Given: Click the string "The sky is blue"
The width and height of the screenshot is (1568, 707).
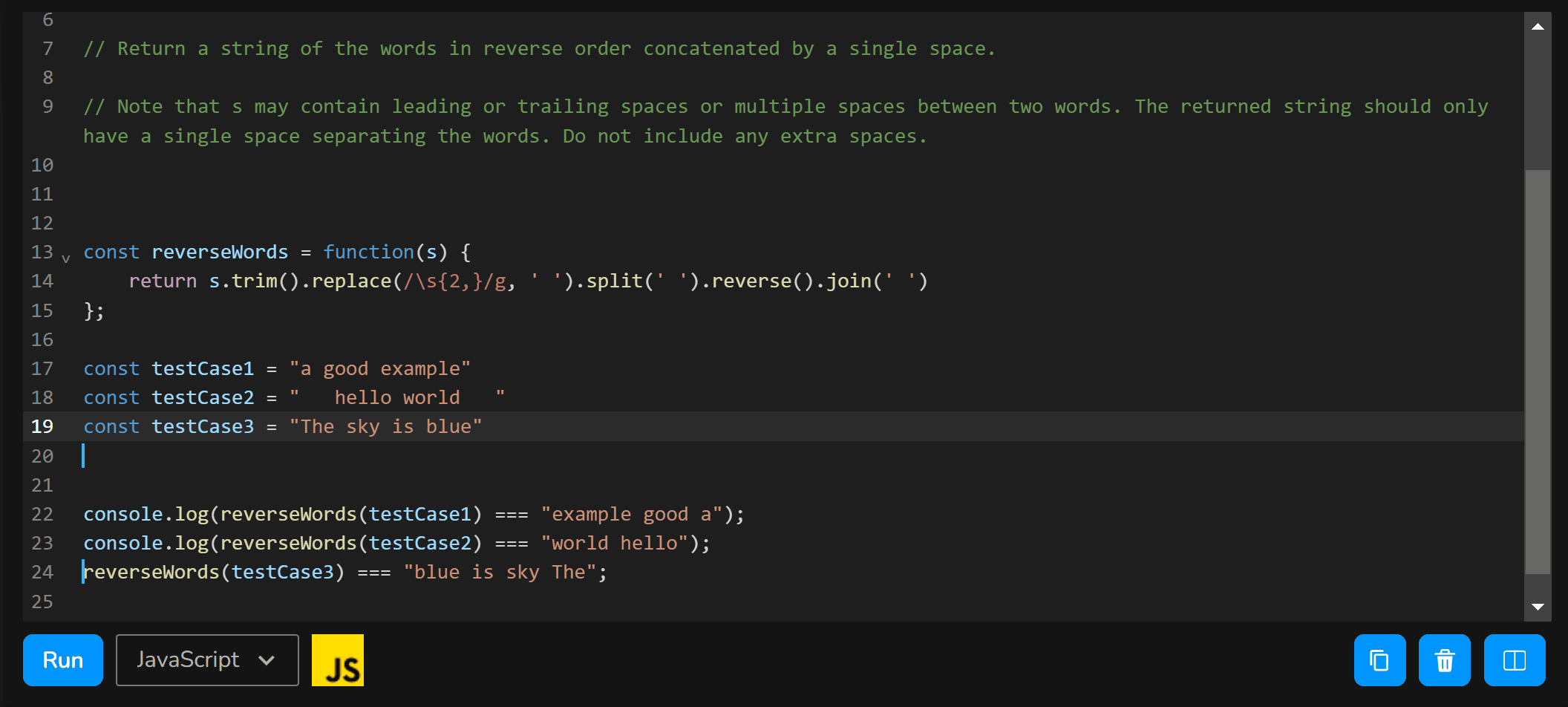Looking at the screenshot, I should pyautogui.click(x=386, y=426).
